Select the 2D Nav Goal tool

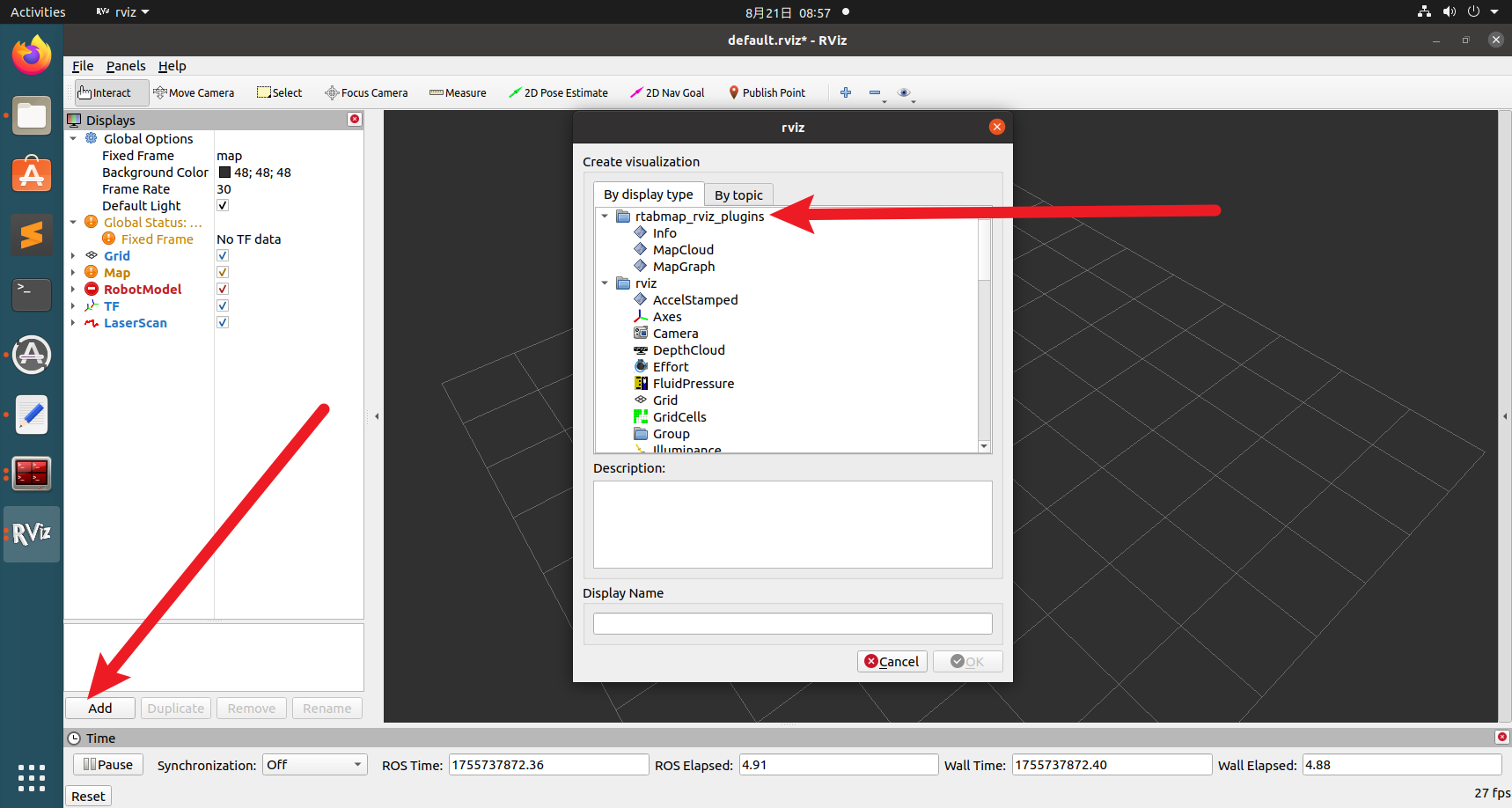[667, 92]
